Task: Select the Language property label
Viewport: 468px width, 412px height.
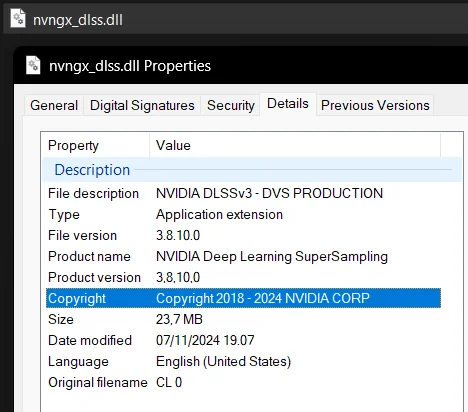Action: click(78, 362)
